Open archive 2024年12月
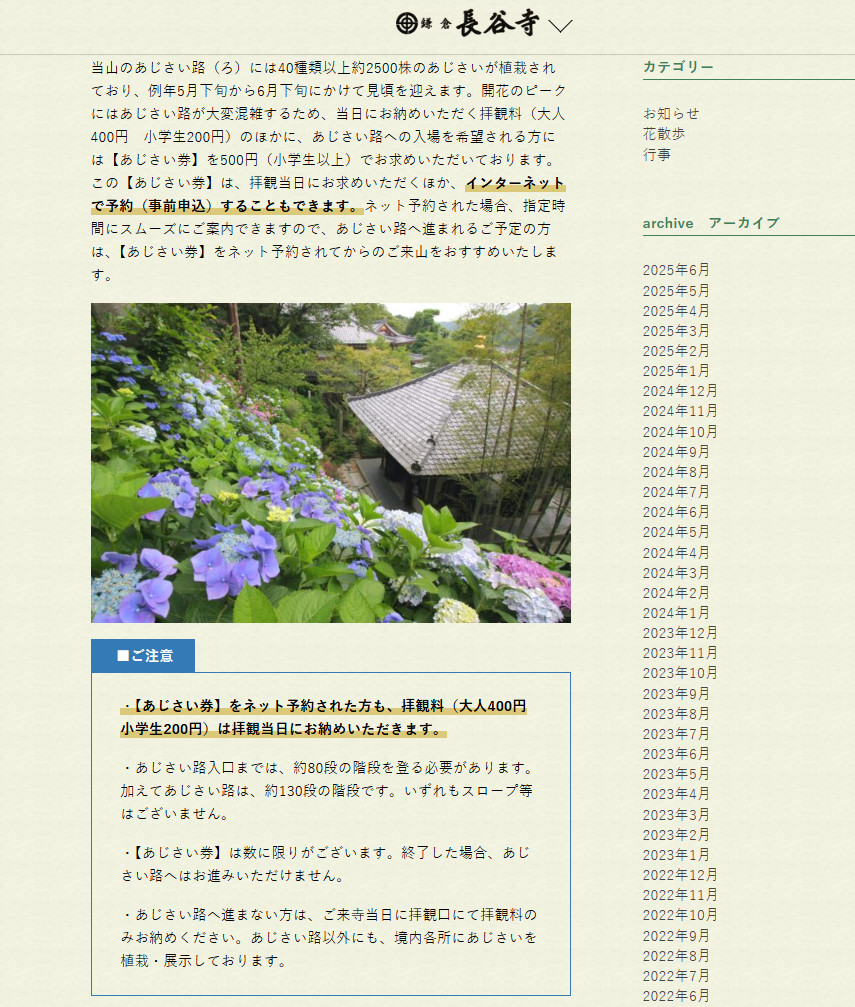The height and width of the screenshot is (1007, 855). coord(680,391)
